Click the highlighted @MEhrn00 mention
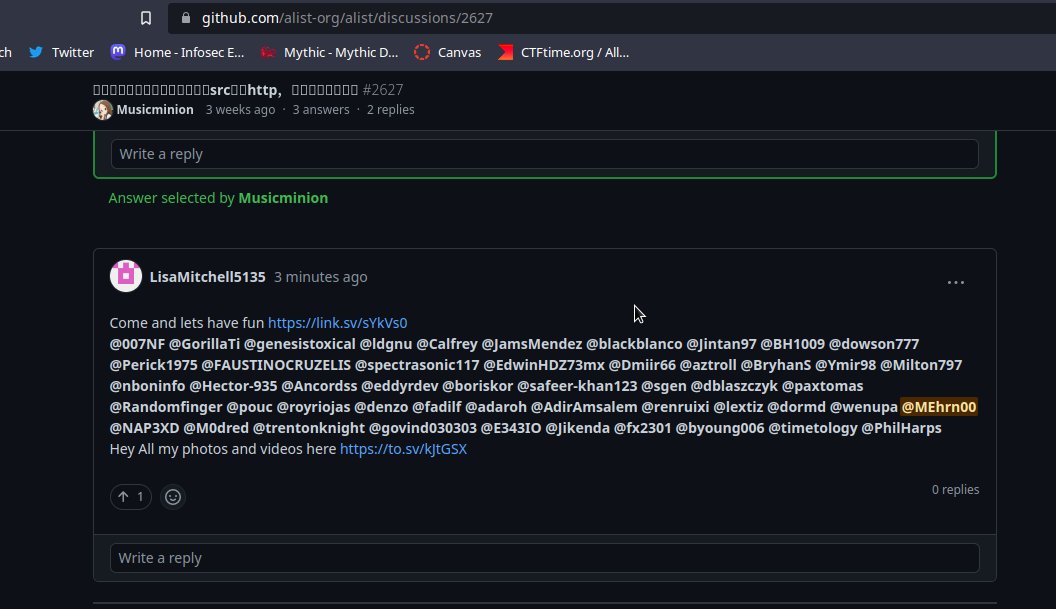Viewport: 1056px width, 609px height. pos(939,407)
